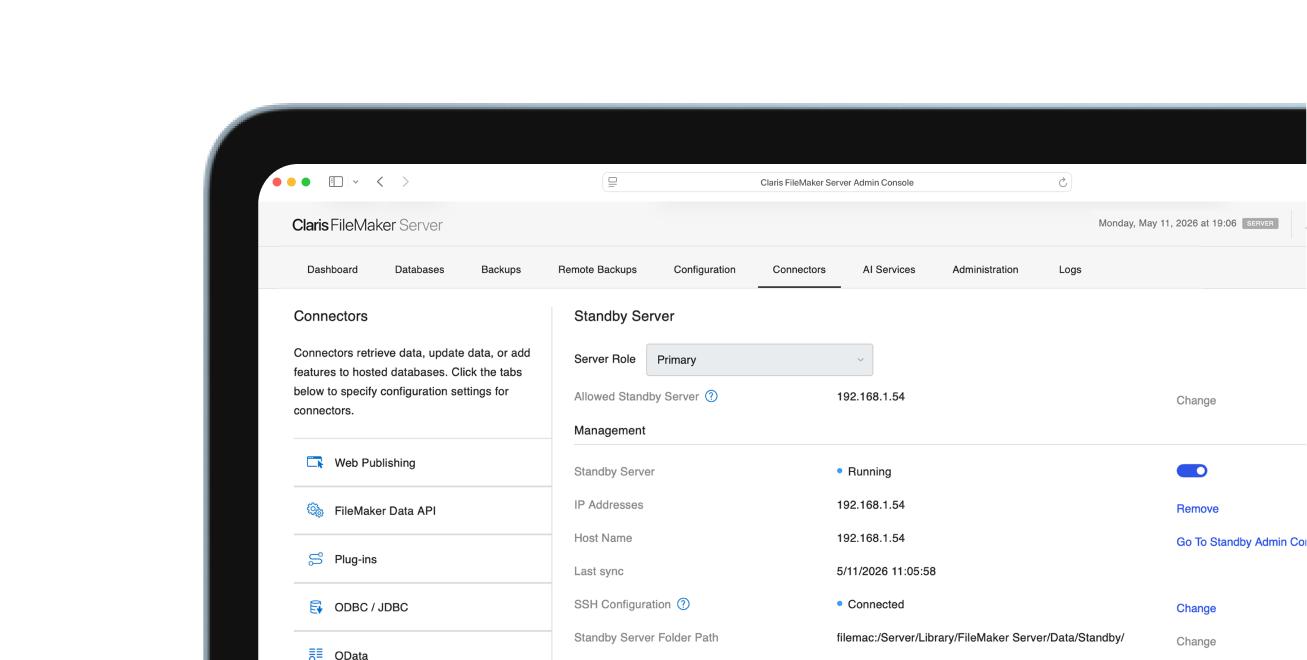Select the FileMaker Data API label

point(385,511)
